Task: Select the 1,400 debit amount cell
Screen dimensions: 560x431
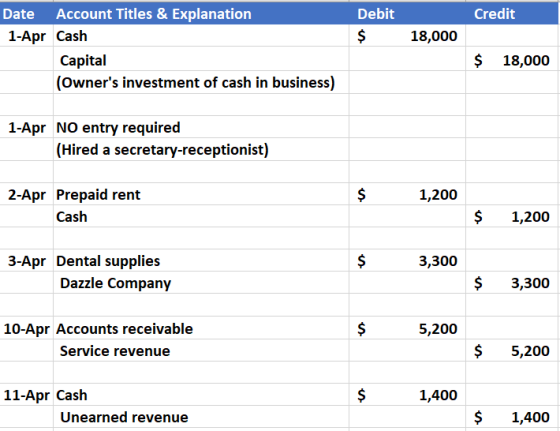Action: point(407,395)
